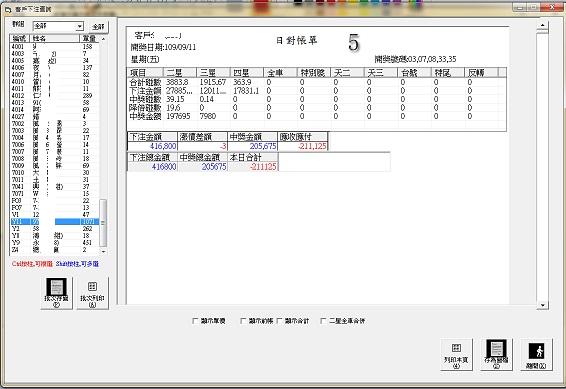
Task: Click the 416,800 bet amount value
Action: click(163, 146)
